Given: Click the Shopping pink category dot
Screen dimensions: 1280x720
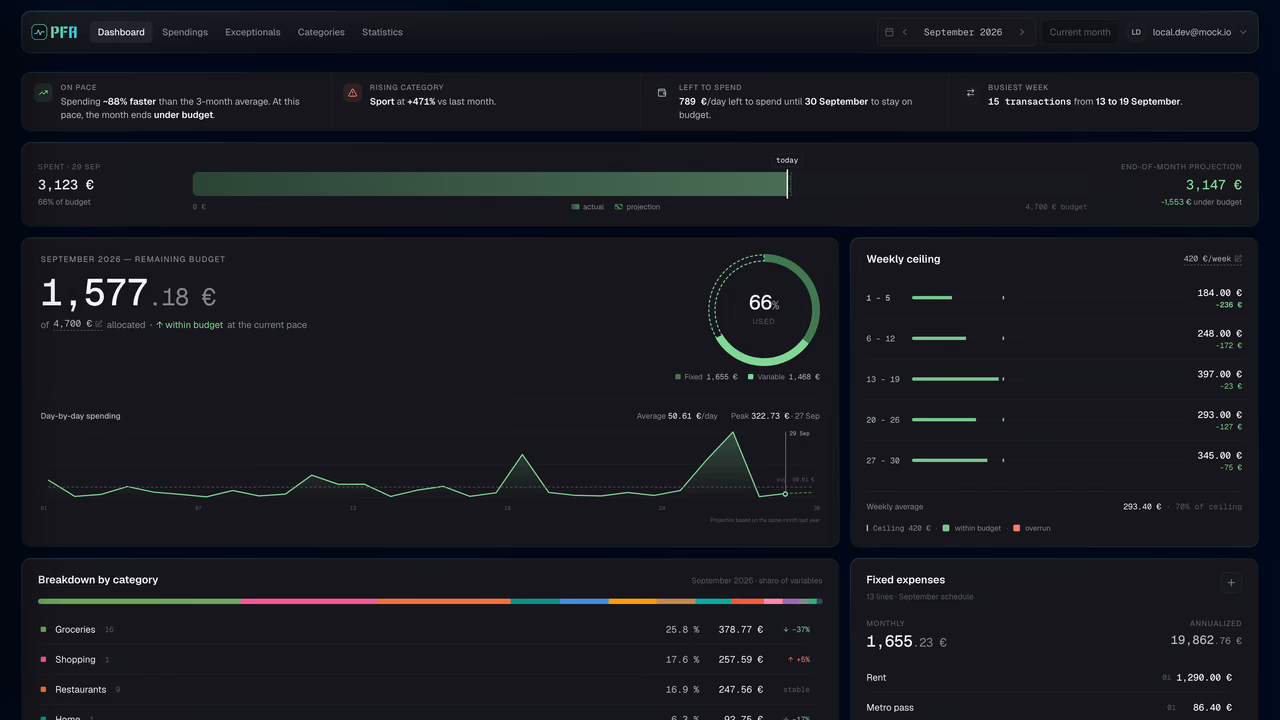Looking at the screenshot, I should coord(43,660).
